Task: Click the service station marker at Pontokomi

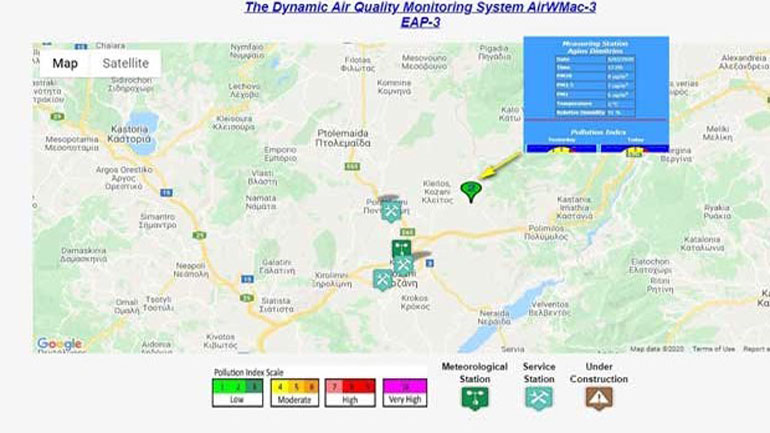Action: 391,211
